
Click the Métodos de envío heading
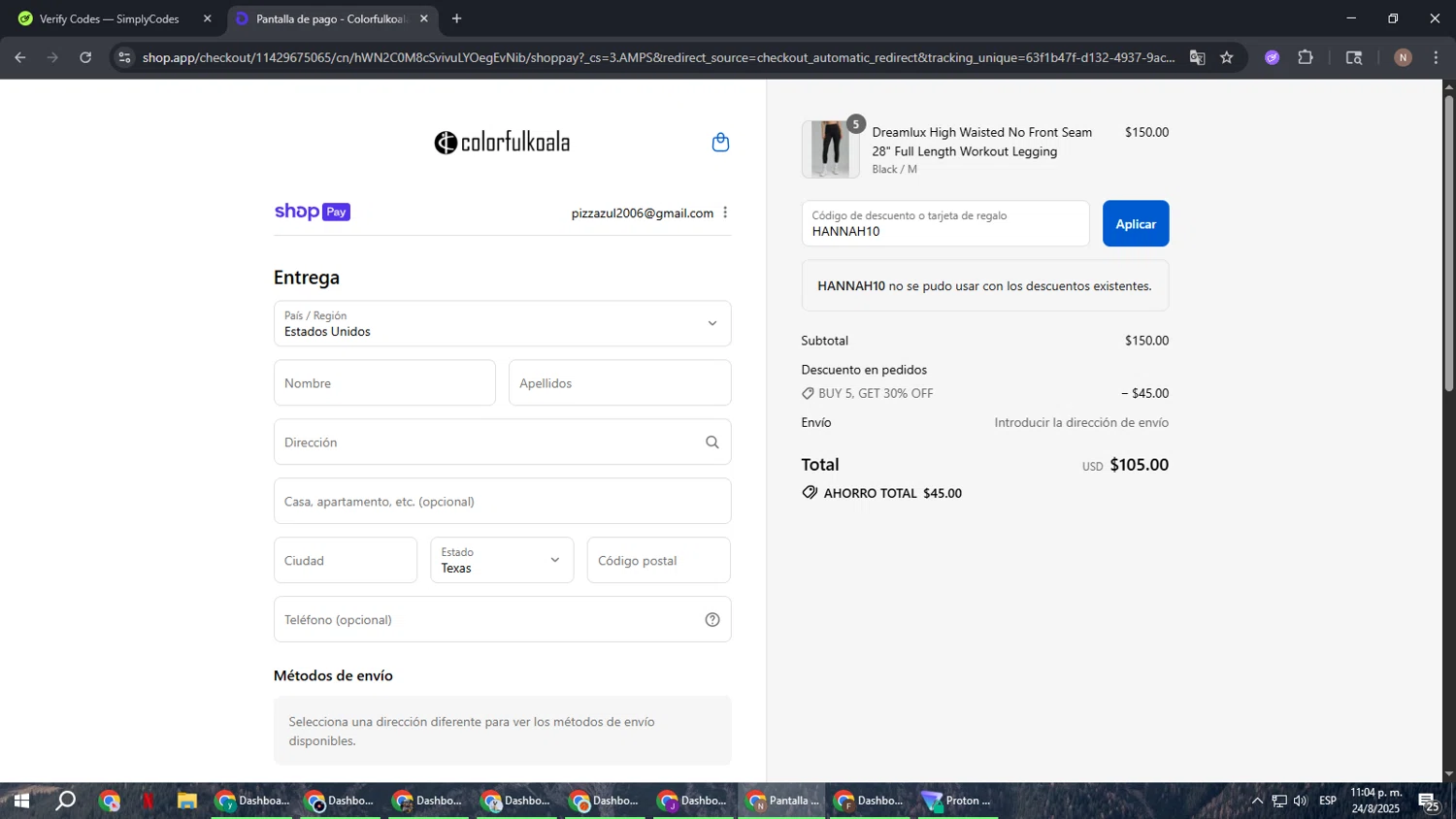[x=333, y=675]
